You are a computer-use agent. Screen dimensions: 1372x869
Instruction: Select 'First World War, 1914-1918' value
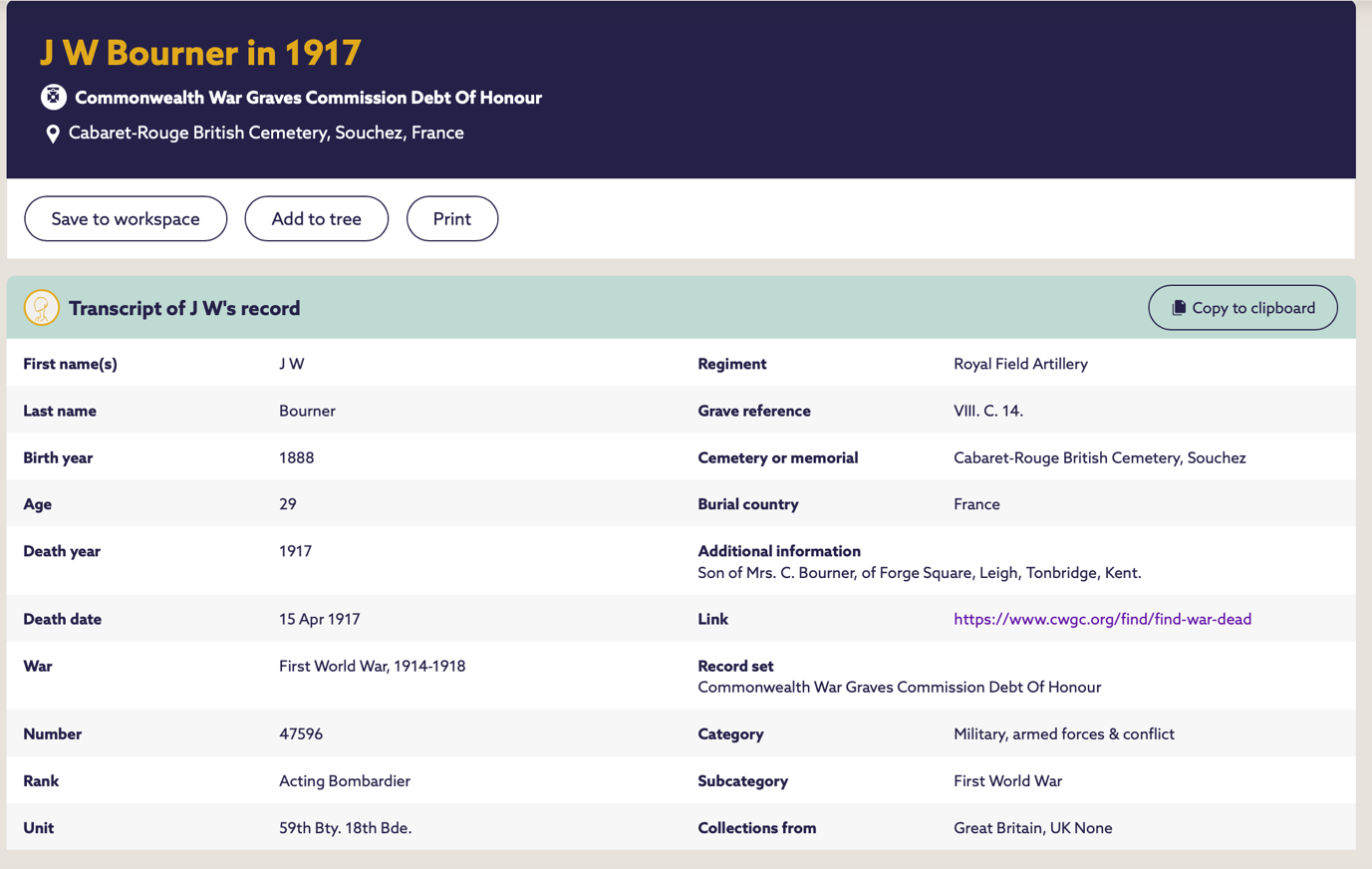[372, 666]
